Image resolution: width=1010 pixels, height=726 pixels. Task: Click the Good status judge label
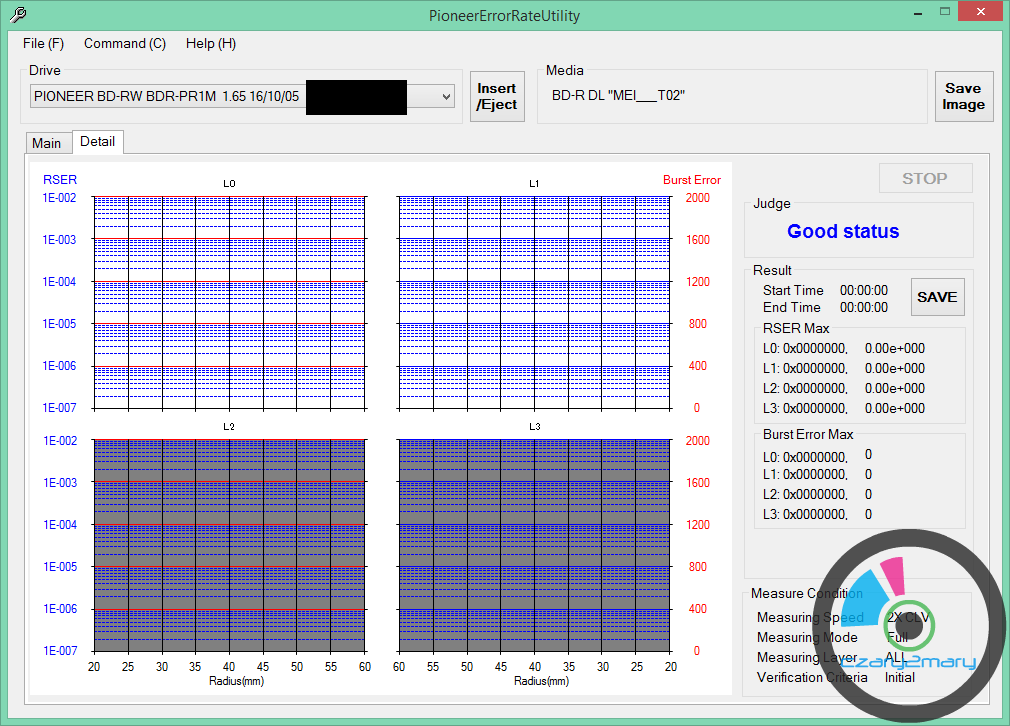pyautogui.click(x=843, y=231)
